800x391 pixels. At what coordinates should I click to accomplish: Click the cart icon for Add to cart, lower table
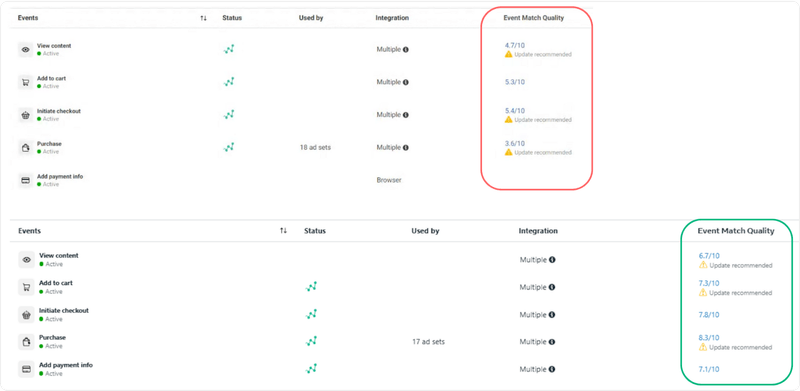(x=27, y=287)
